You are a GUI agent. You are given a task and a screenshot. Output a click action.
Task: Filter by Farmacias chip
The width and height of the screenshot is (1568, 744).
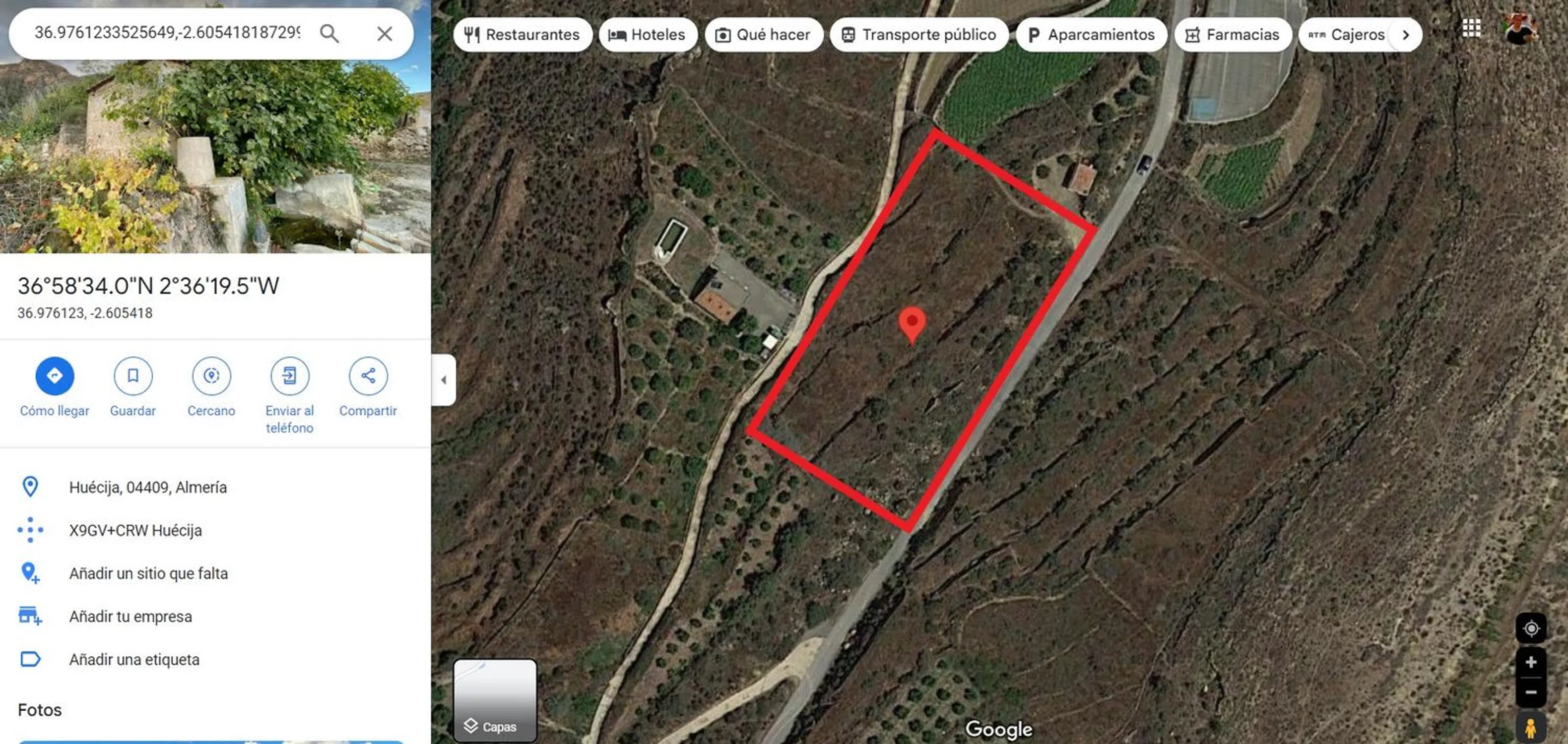click(x=1233, y=35)
